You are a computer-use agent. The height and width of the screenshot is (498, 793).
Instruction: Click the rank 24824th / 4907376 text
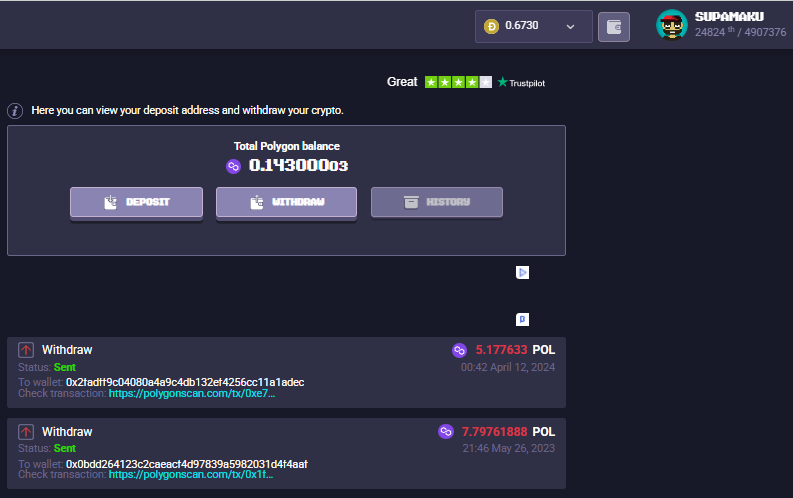point(740,32)
